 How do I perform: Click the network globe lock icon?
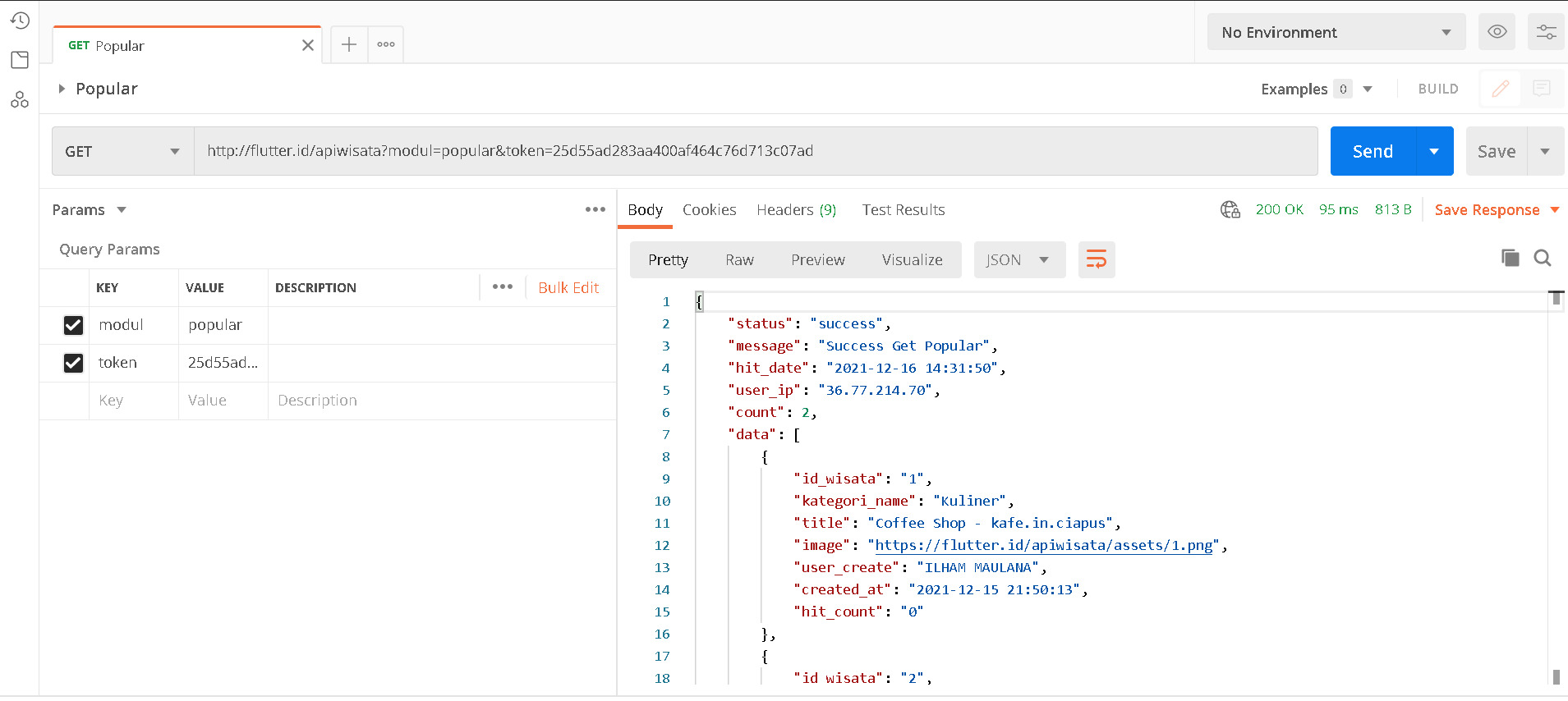[1230, 209]
